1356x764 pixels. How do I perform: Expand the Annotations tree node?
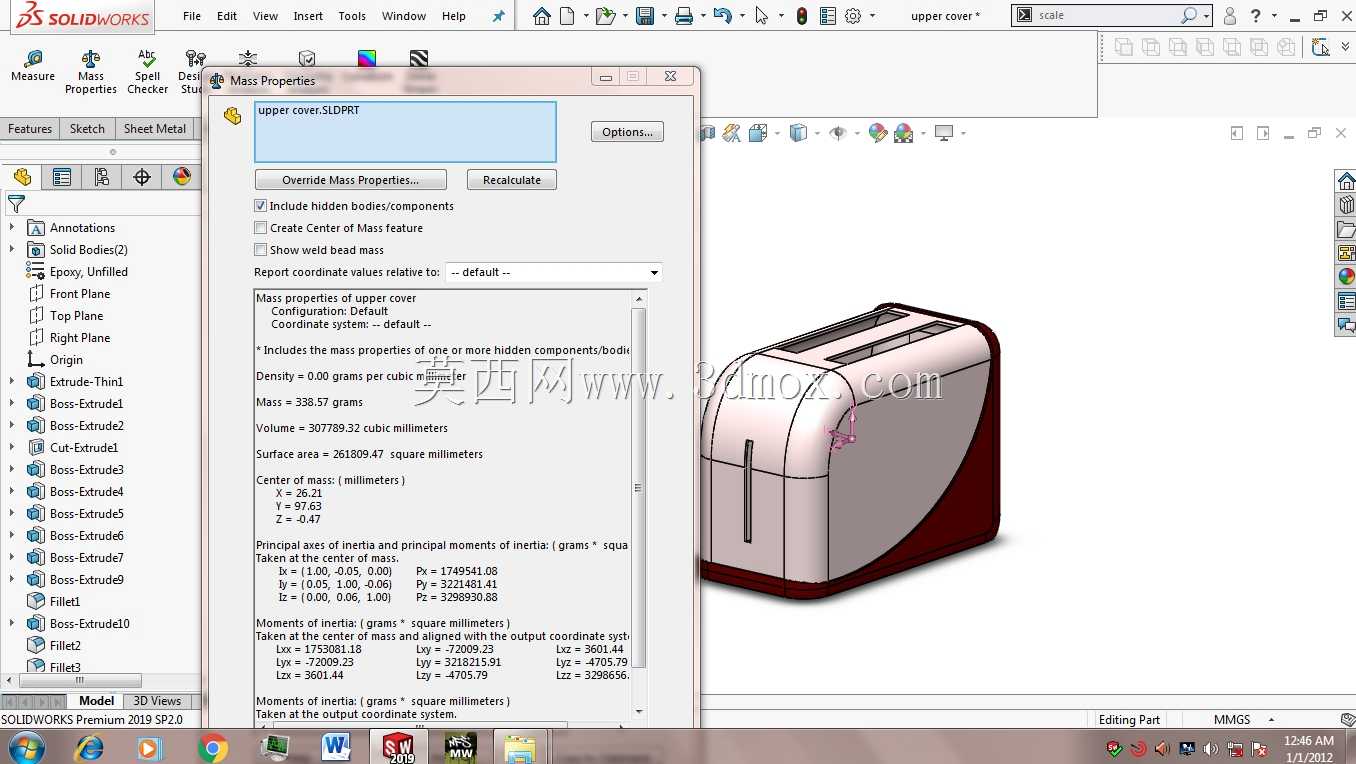click(12, 228)
